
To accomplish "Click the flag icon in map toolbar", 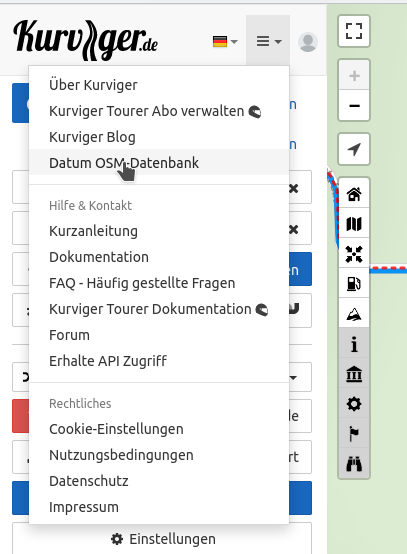I will pos(354,433).
